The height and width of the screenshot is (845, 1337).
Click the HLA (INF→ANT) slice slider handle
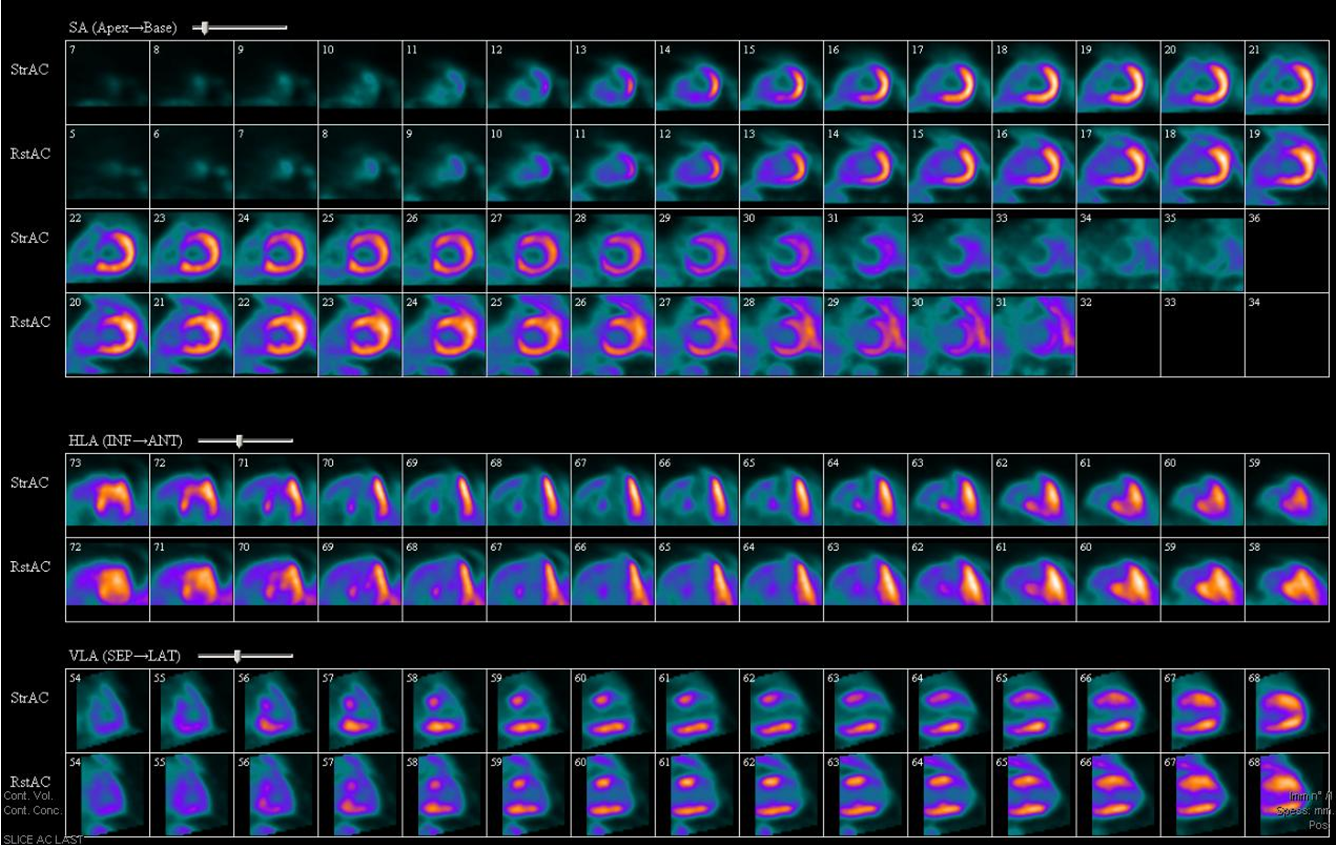click(x=239, y=440)
